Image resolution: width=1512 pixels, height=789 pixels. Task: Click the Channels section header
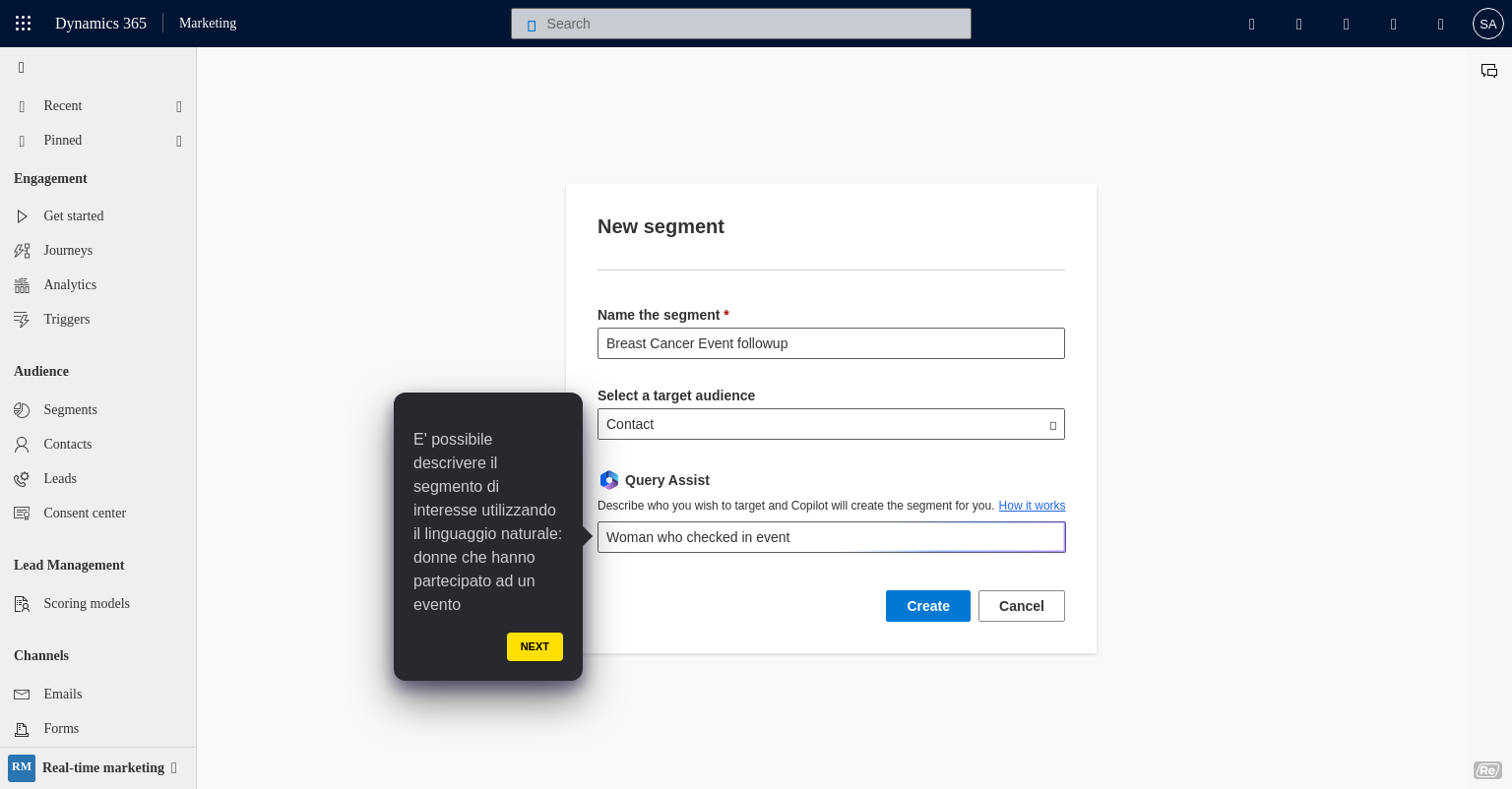[41, 656]
